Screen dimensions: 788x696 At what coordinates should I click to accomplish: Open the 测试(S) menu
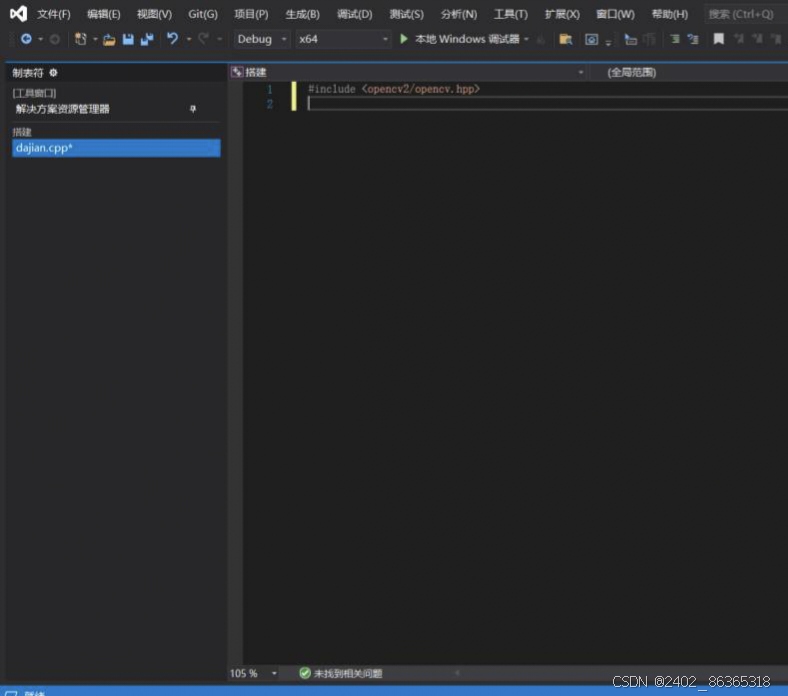click(406, 14)
